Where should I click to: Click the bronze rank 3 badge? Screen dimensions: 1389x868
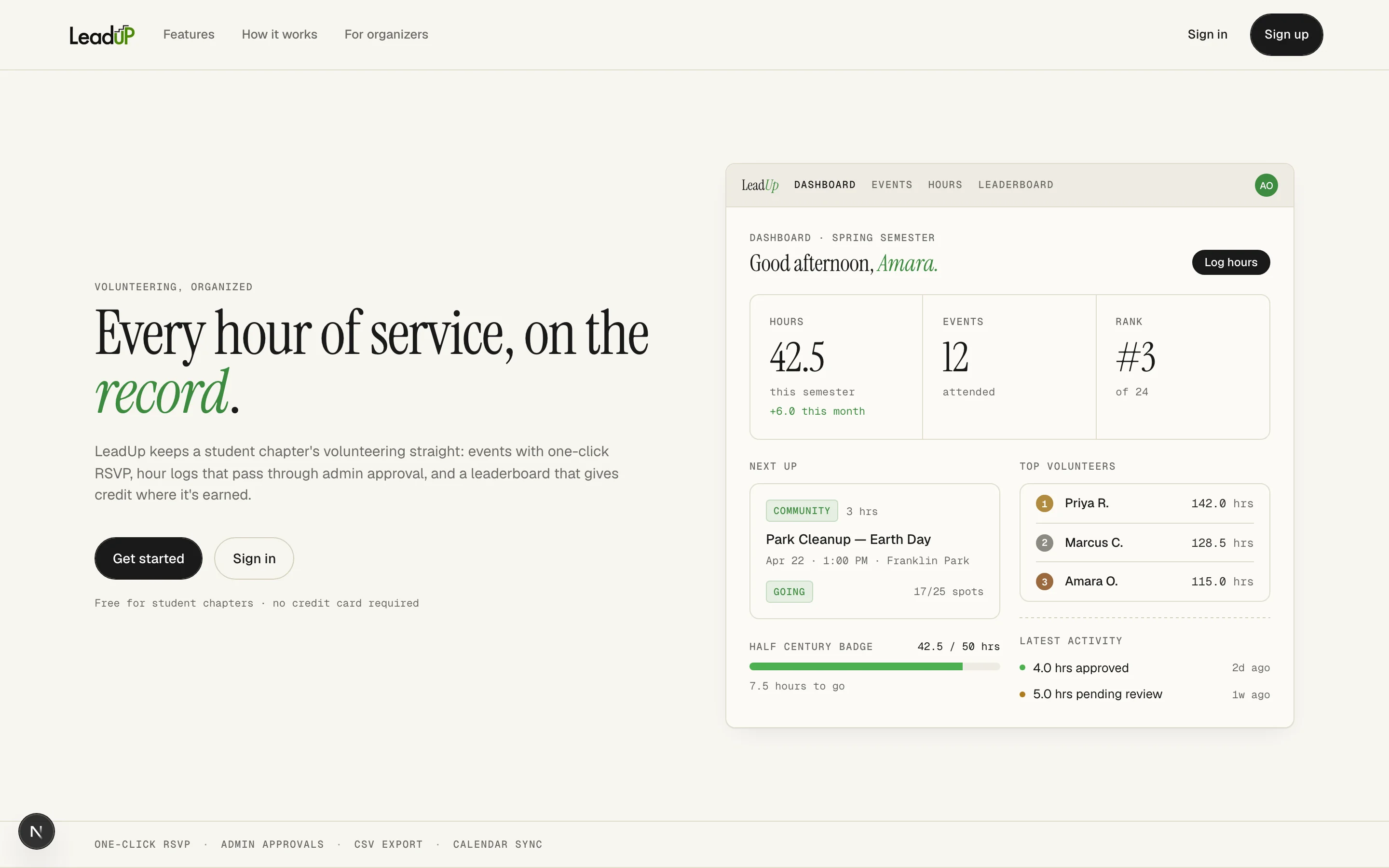[1044, 582]
